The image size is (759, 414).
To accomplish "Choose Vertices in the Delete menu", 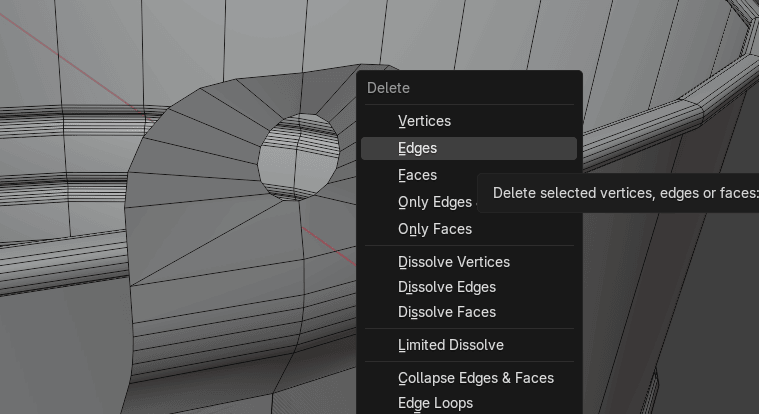I will tap(424, 121).
